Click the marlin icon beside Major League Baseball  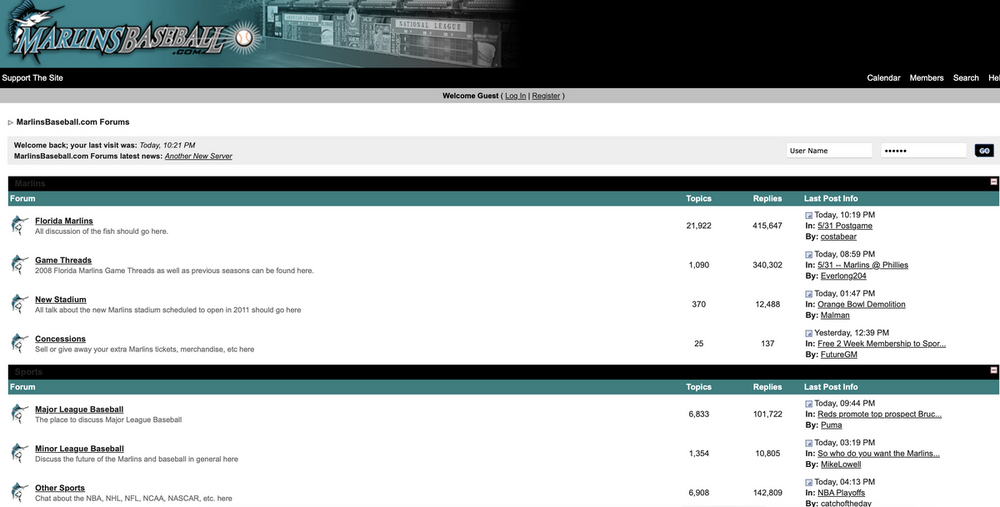pos(20,414)
